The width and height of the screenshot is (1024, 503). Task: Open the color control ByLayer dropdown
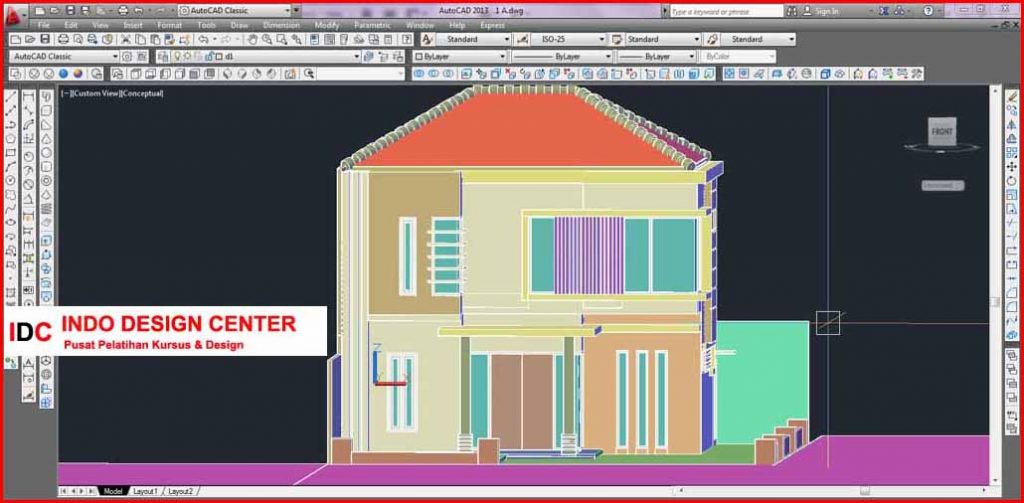tap(460, 57)
